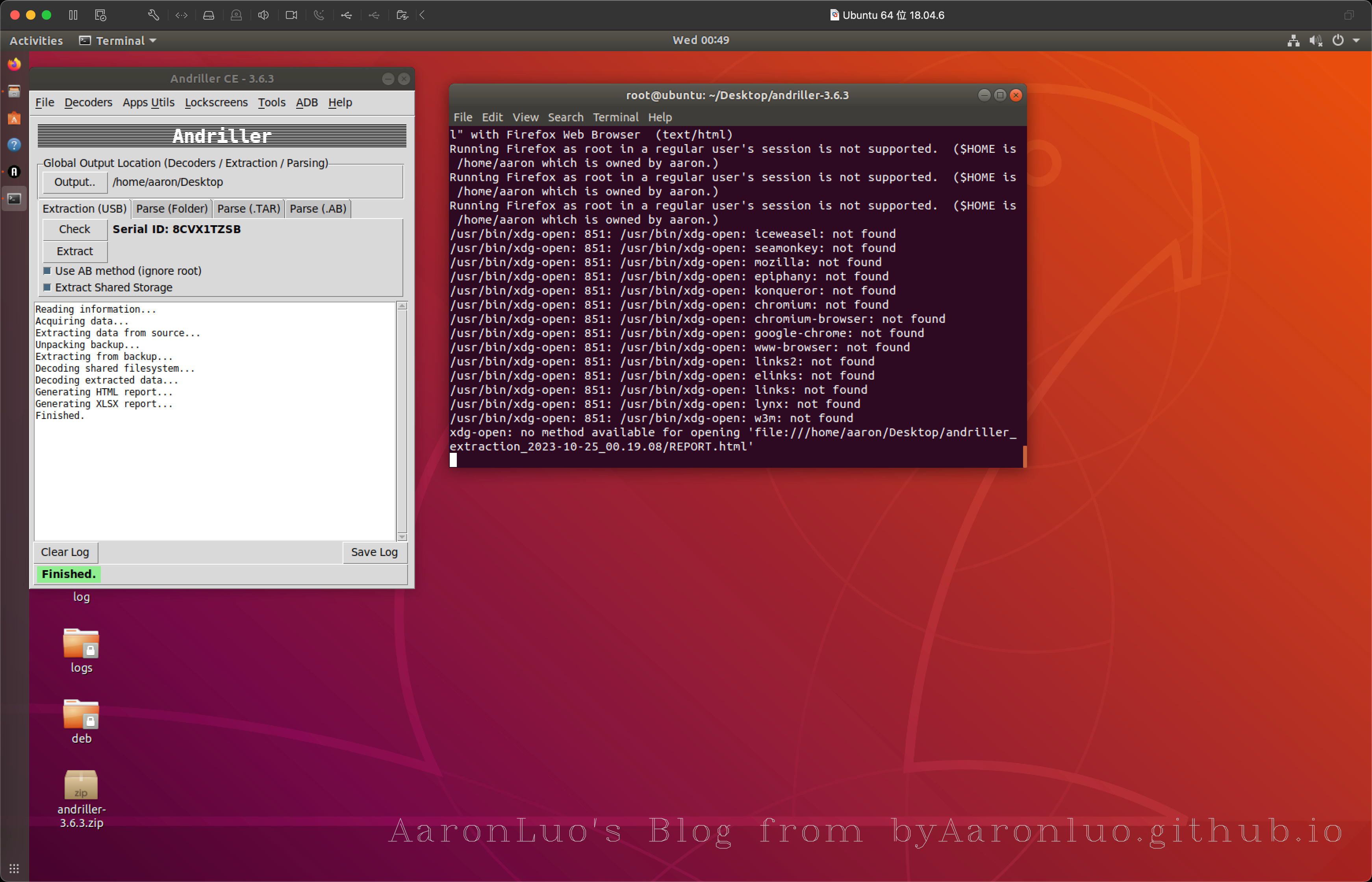Click the Andriller log scrollbar down arrow
1372x882 pixels.
(402, 537)
